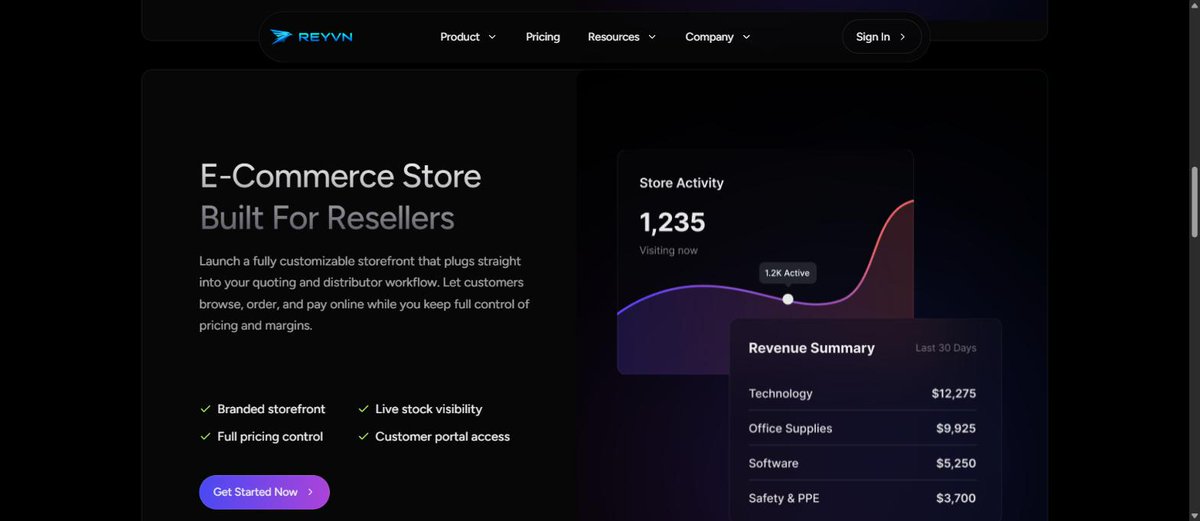Select the Software revenue row
The image size is (1200, 521).
(862, 464)
